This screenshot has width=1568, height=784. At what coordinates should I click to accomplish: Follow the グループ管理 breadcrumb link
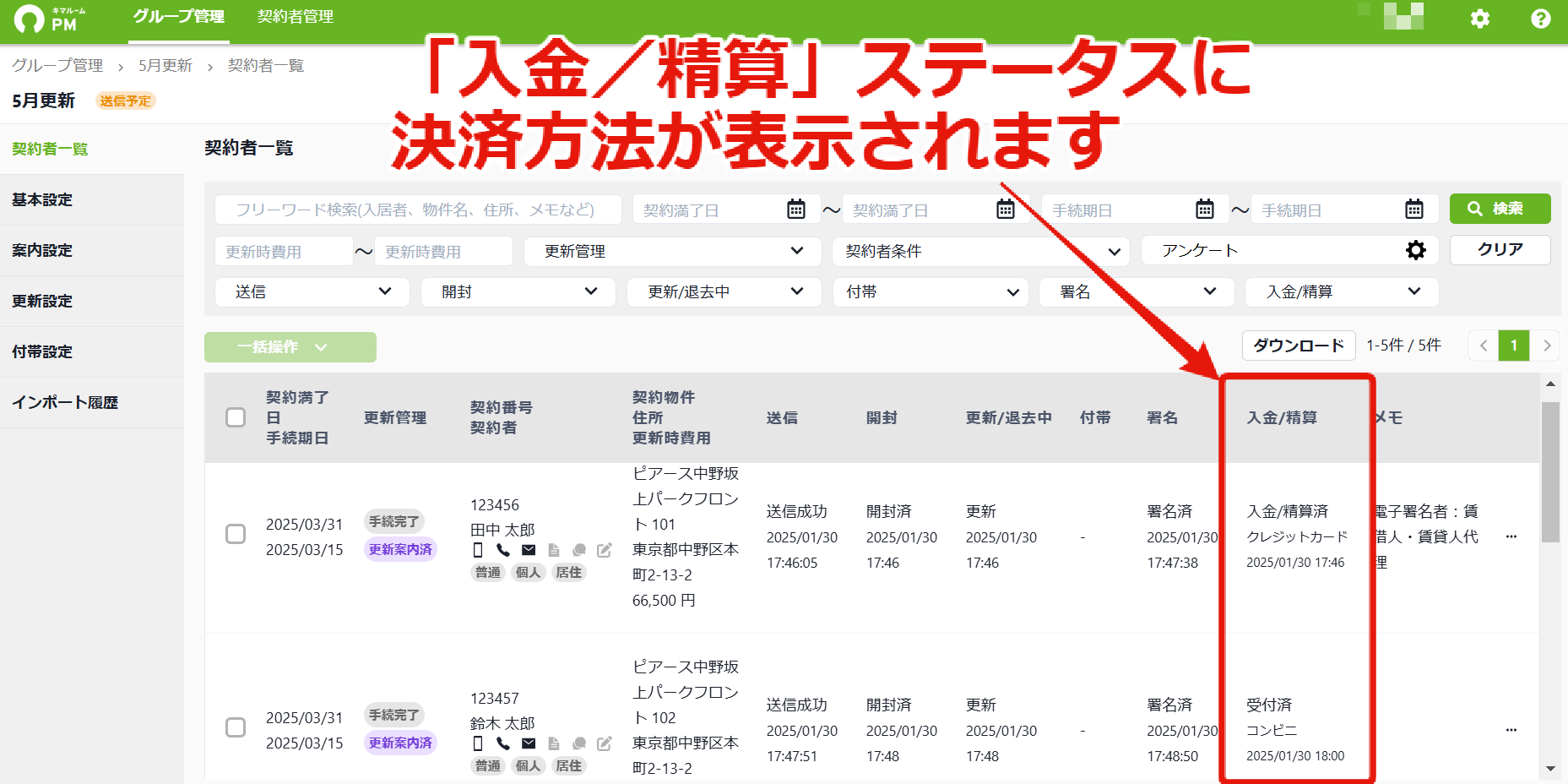click(x=57, y=66)
